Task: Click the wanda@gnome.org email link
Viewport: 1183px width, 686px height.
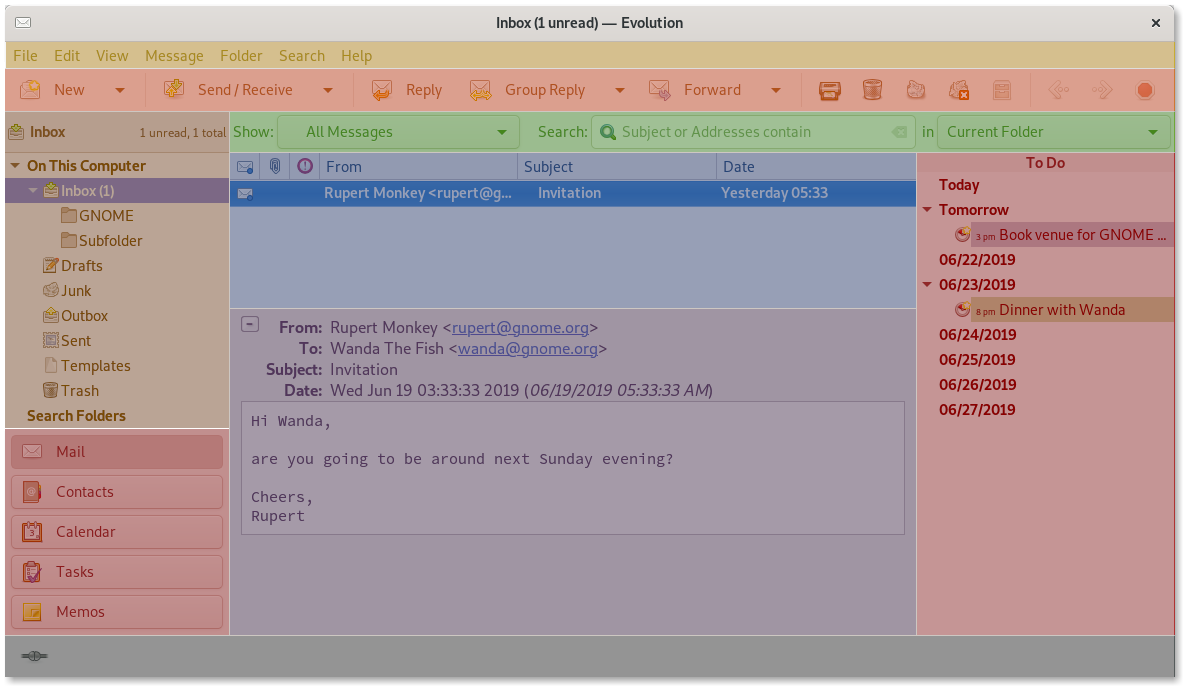Action: coord(528,348)
